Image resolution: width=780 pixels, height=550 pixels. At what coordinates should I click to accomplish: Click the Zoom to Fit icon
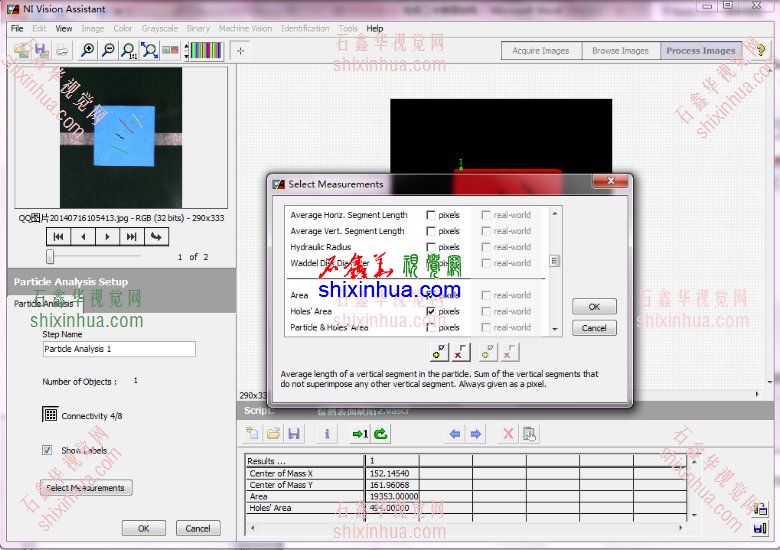[x=149, y=50]
